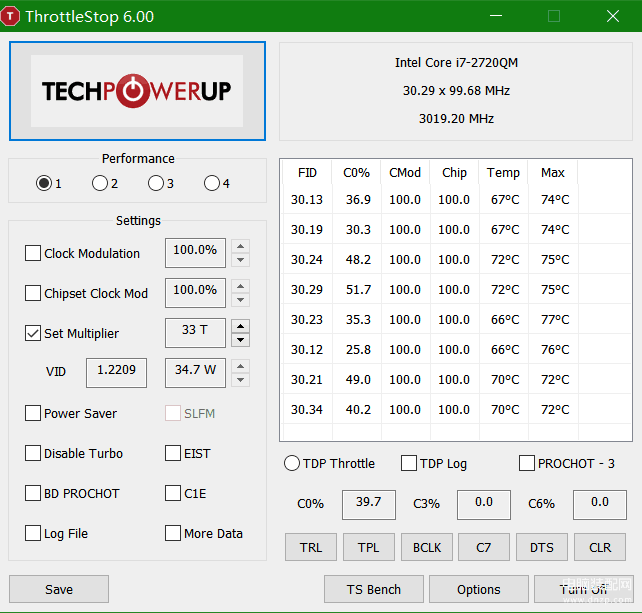The width and height of the screenshot is (642, 613).
Task: Increase Clock Modulation with up arrow
Action: pyautogui.click(x=240, y=246)
